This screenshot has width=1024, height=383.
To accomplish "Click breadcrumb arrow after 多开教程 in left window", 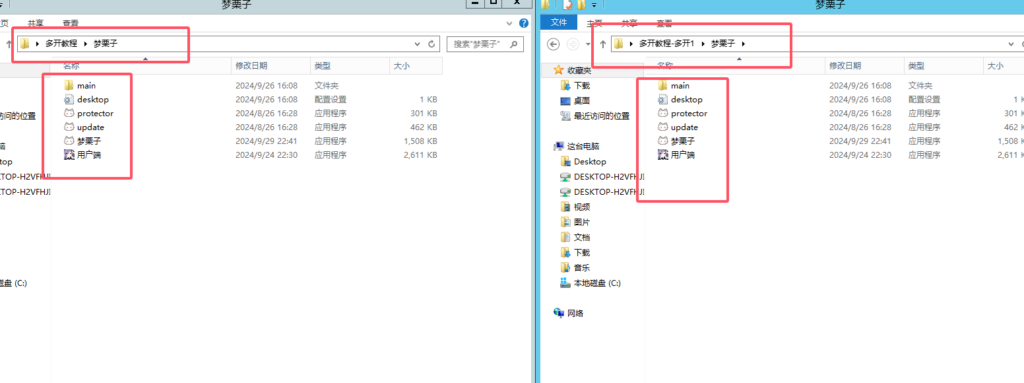I will coord(86,44).
